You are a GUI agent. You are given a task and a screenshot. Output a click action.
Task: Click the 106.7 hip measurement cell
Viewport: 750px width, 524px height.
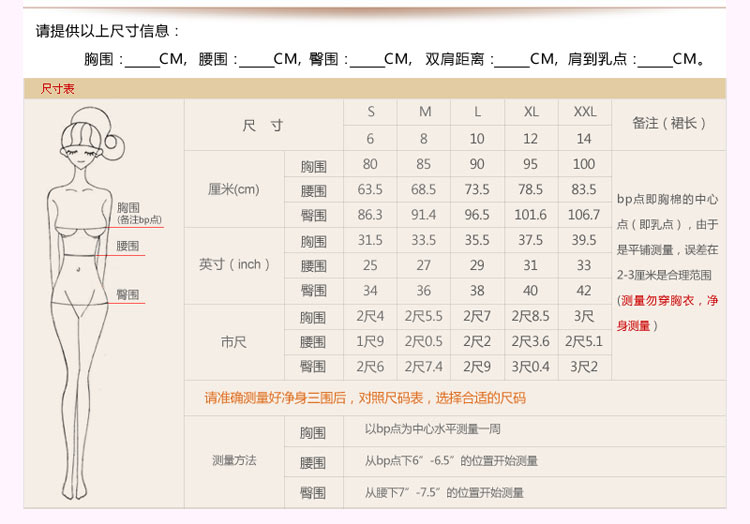(x=584, y=215)
